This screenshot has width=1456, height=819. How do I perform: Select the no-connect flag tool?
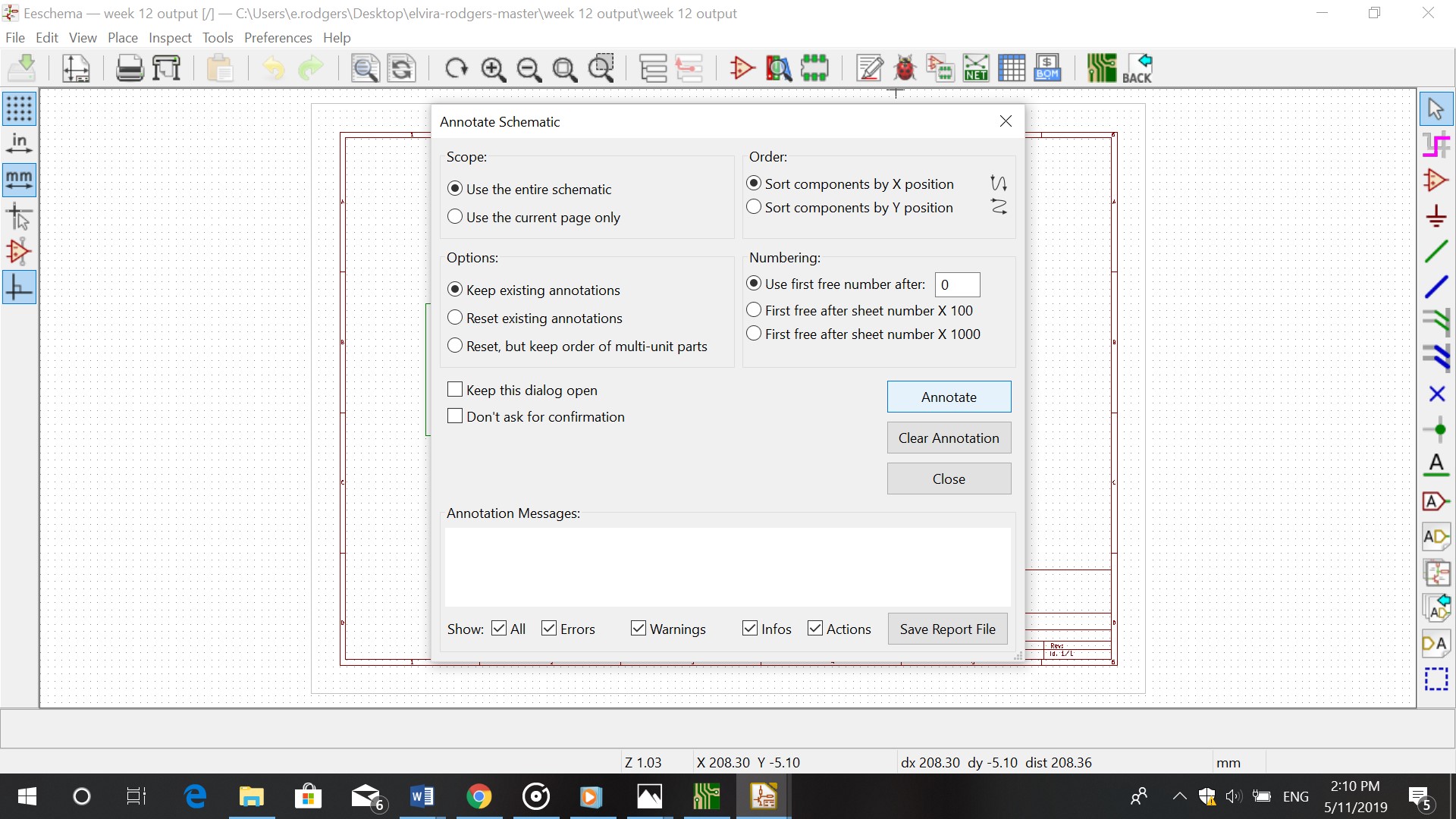pos(1436,394)
